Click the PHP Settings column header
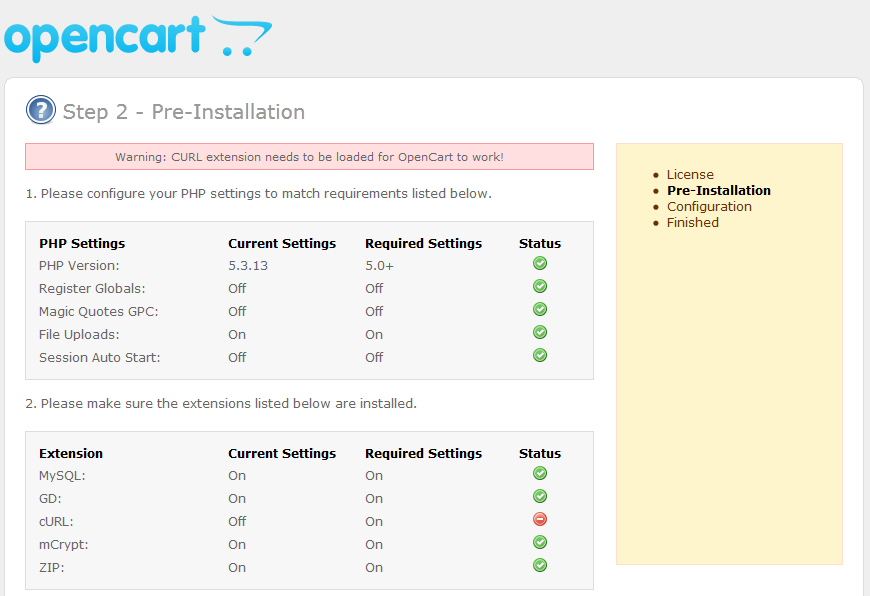 82,243
